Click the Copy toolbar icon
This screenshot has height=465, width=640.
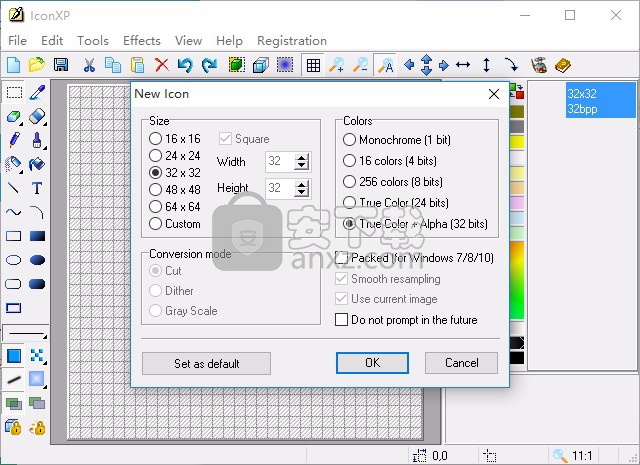[x=113, y=65]
